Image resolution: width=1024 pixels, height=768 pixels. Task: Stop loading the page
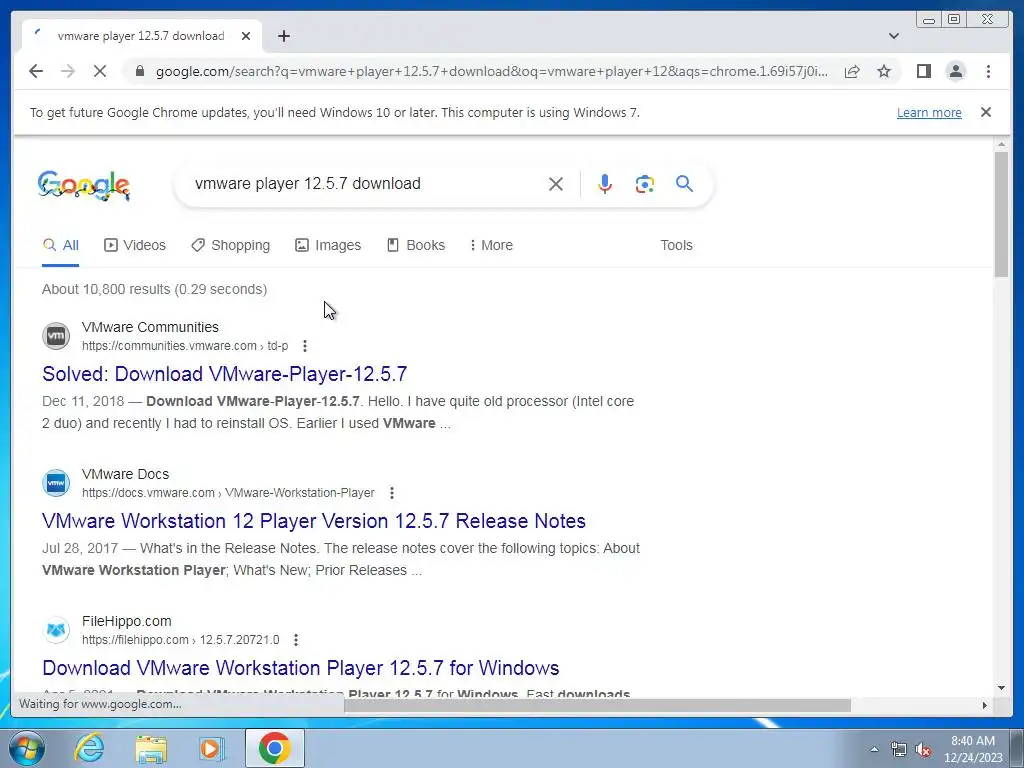(x=99, y=71)
